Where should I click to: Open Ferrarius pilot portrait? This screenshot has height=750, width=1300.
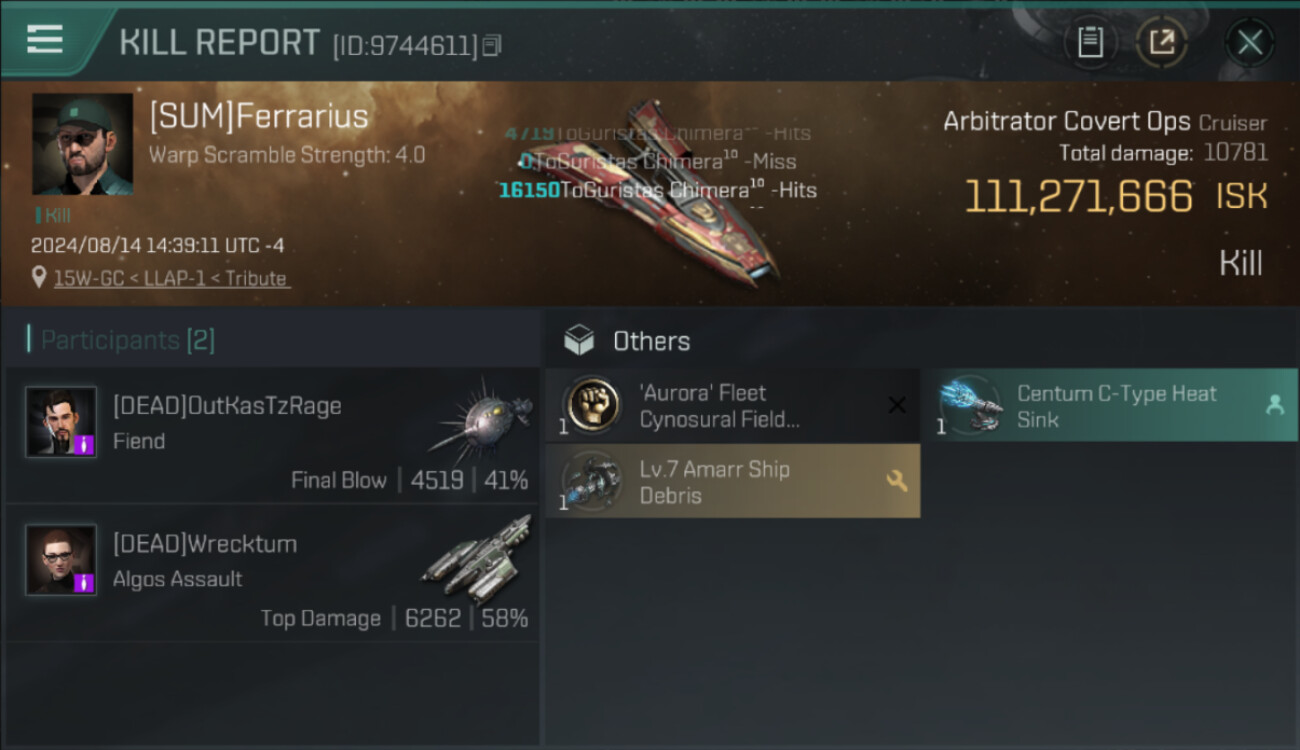(82, 144)
